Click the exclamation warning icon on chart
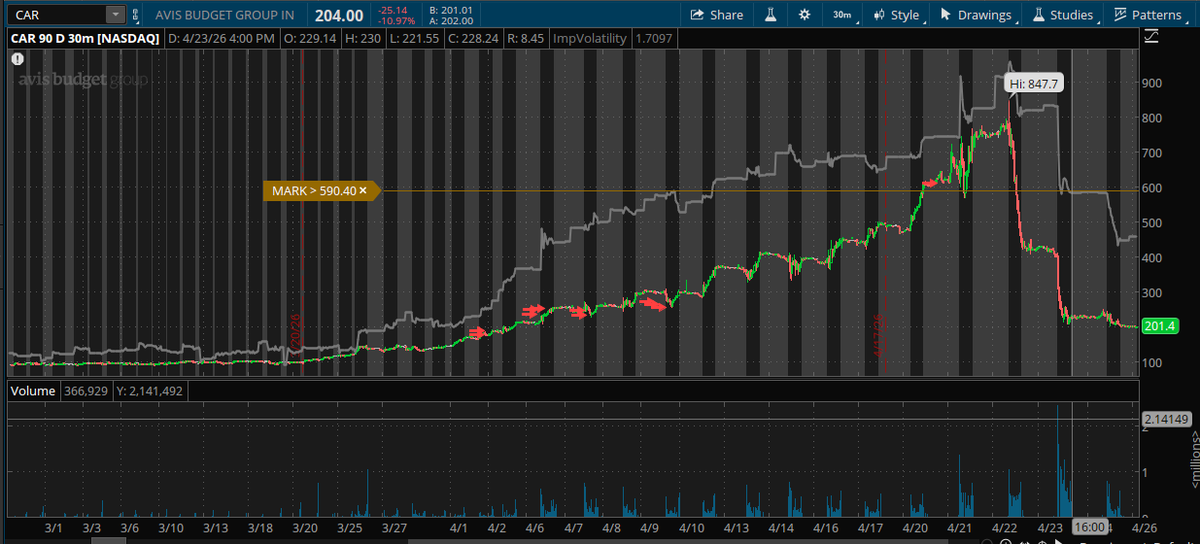The width and height of the screenshot is (1200, 544). click(17, 59)
